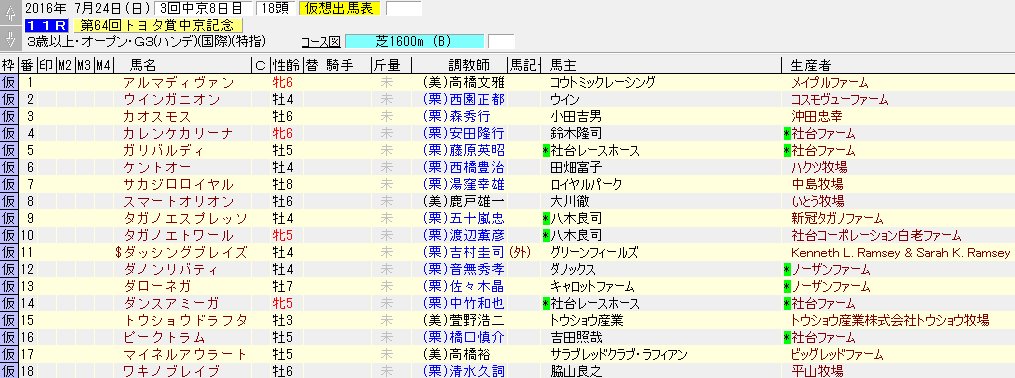Click the 仮 frame cell in row 18
This screenshot has width=1015, height=378.
point(9,371)
